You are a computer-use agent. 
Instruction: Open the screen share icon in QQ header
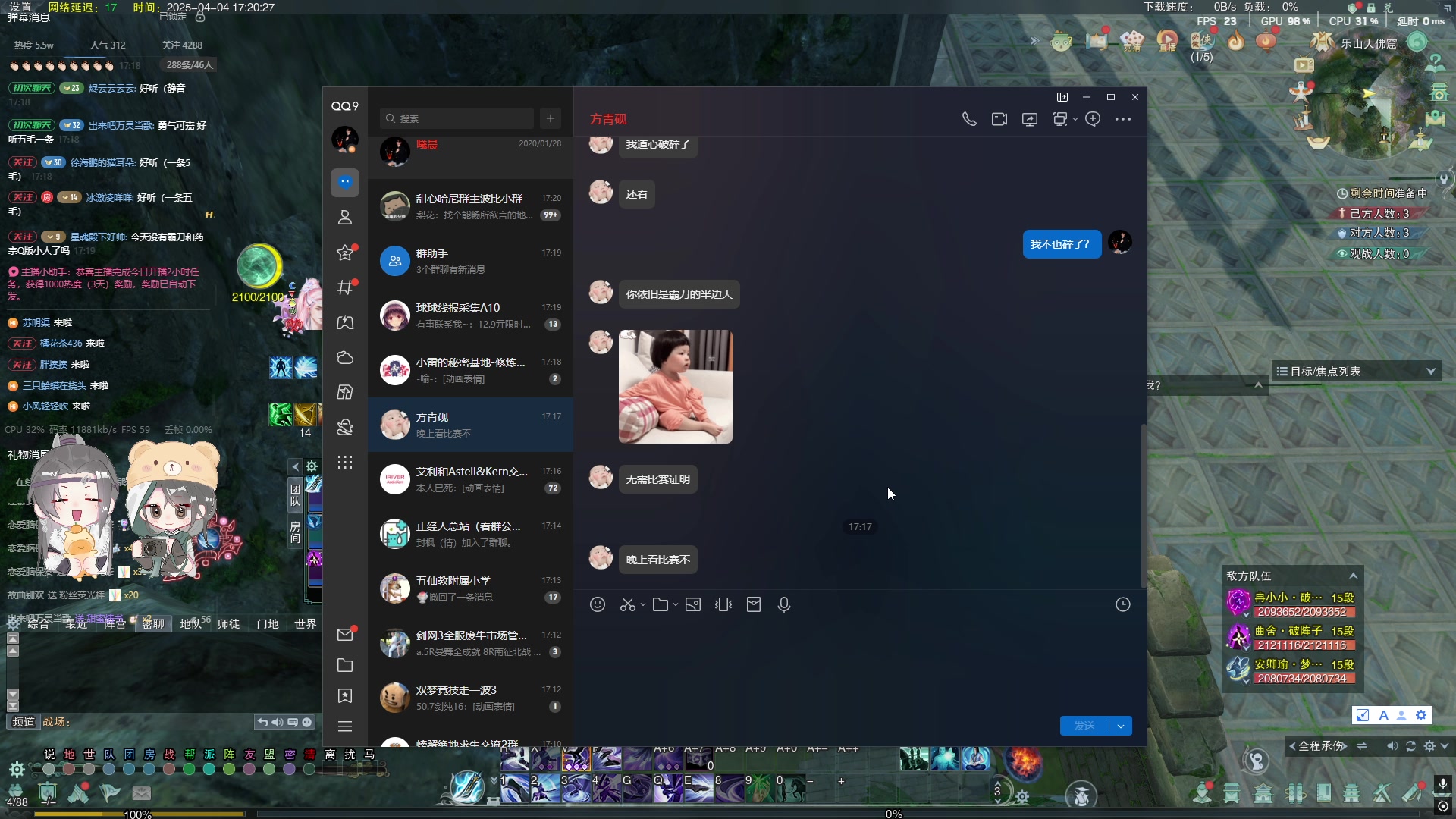click(x=1030, y=119)
